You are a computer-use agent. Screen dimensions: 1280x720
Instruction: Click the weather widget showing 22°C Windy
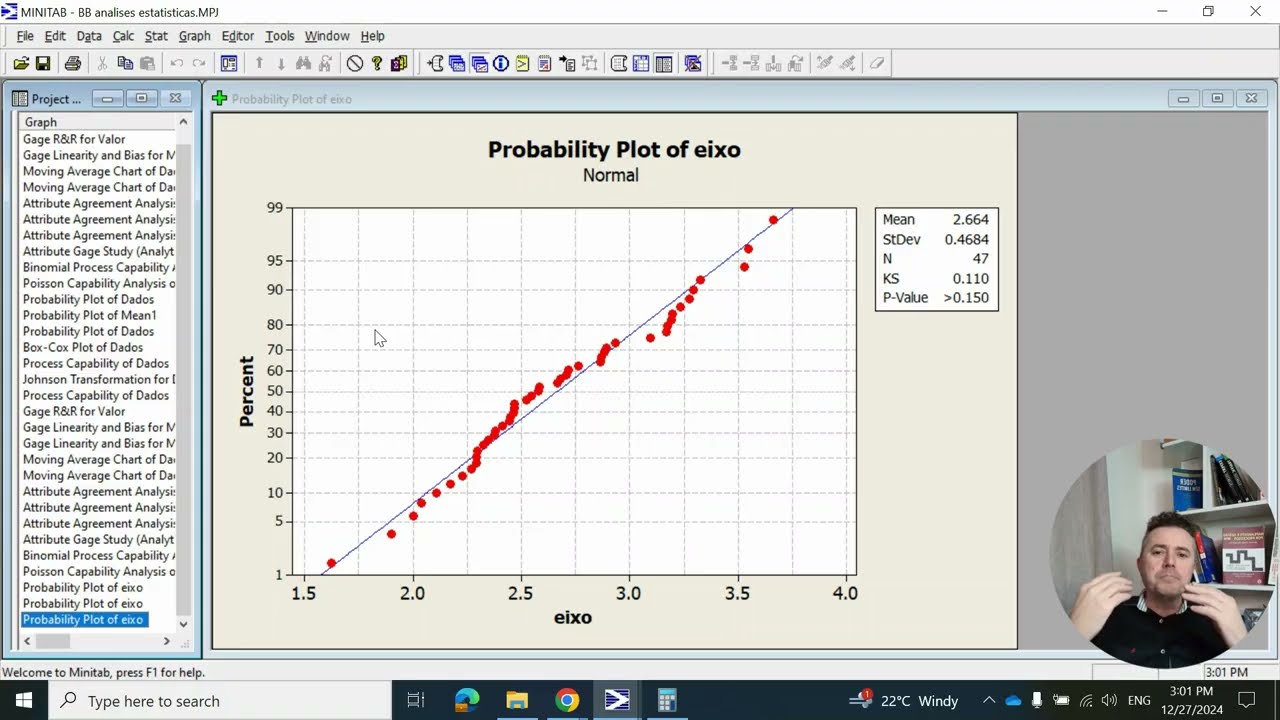click(904, 700)
